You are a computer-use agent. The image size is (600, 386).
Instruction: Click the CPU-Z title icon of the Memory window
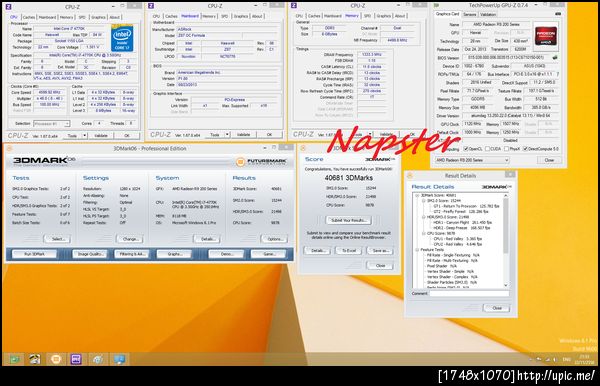click(x=294, y=5)
